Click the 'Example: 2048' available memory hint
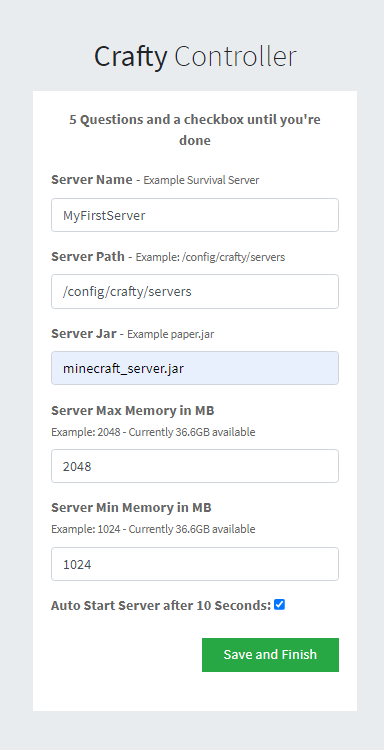This screenshot has height=750, width=384. coord(153,432)
